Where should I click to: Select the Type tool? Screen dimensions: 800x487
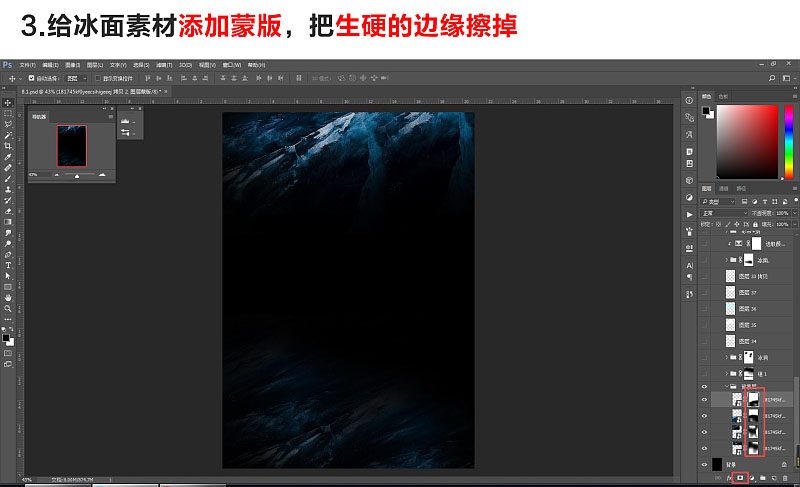8,265
